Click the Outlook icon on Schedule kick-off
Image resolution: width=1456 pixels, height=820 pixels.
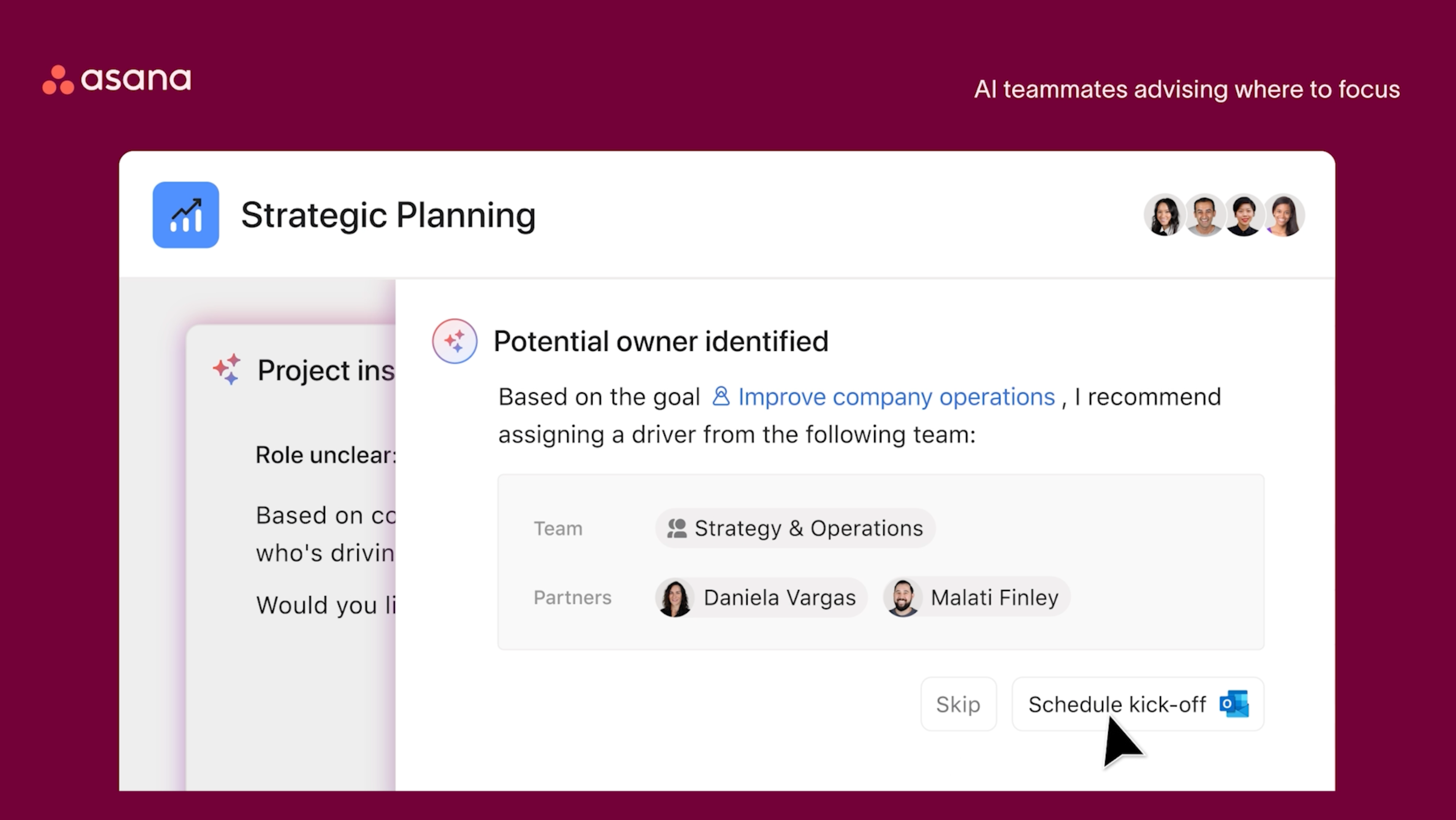coord(1234,704)
